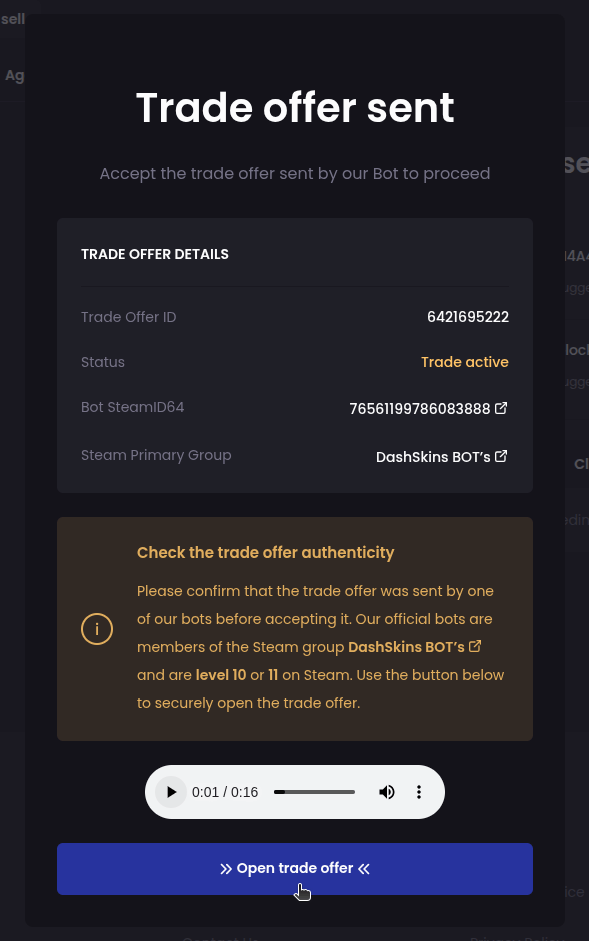
Task: Open the DashSkins BOT's Steam group link
Action: pyautogui.click(x=434, y=456)
